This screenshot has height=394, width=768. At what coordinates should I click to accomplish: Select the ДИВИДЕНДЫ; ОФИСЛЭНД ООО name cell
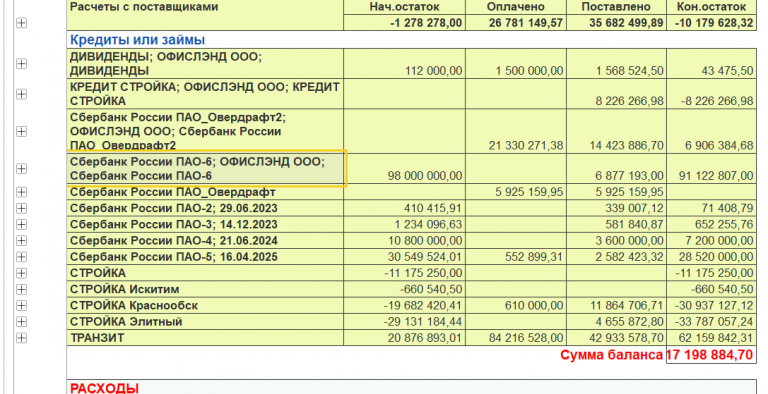pyautogui.click(x=205, y=64)
